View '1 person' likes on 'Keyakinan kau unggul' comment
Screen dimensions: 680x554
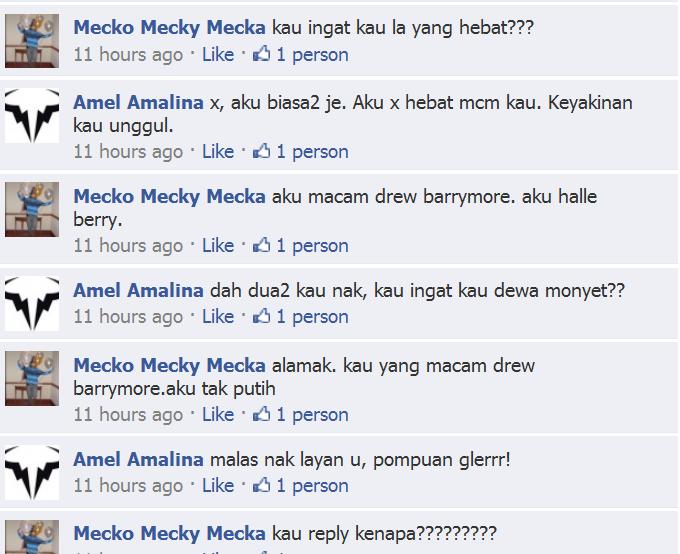click(312, 151)
